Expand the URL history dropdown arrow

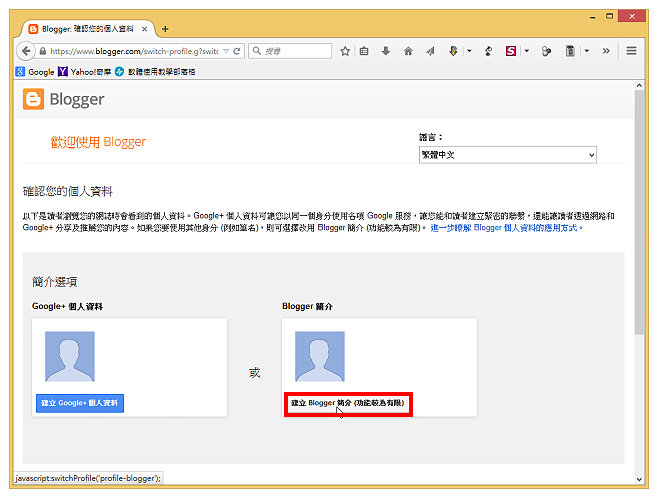pyautogui.click(x=226, y=51)
